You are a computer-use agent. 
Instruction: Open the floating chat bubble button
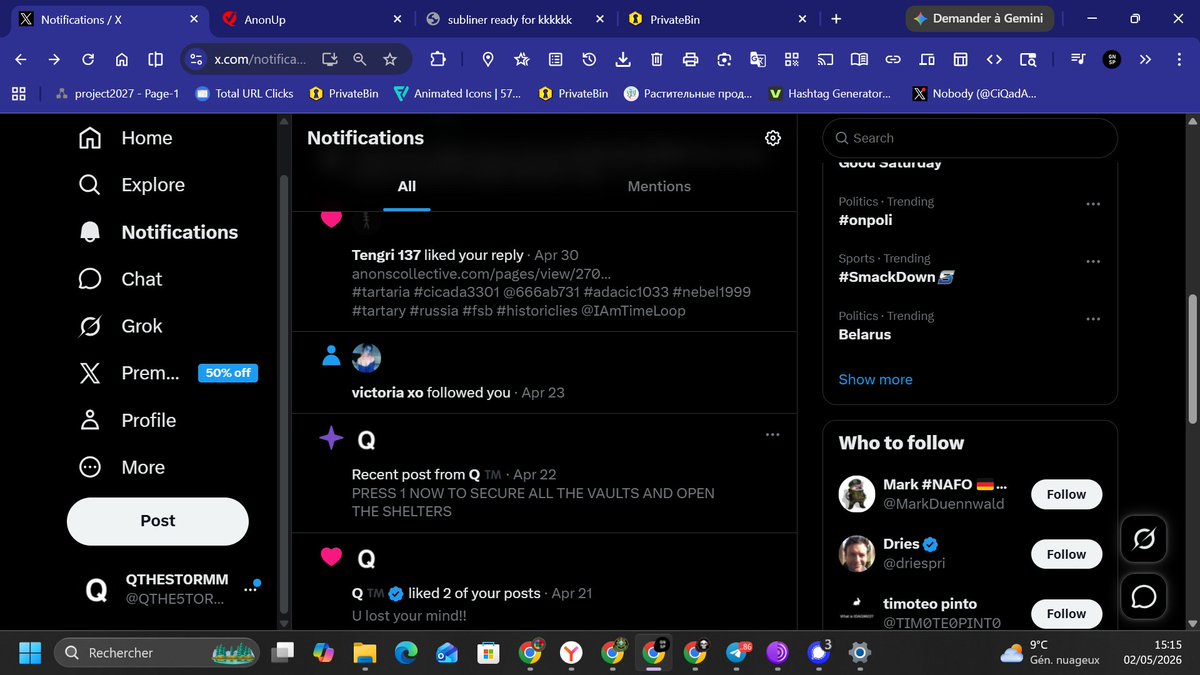(1144, 597)
